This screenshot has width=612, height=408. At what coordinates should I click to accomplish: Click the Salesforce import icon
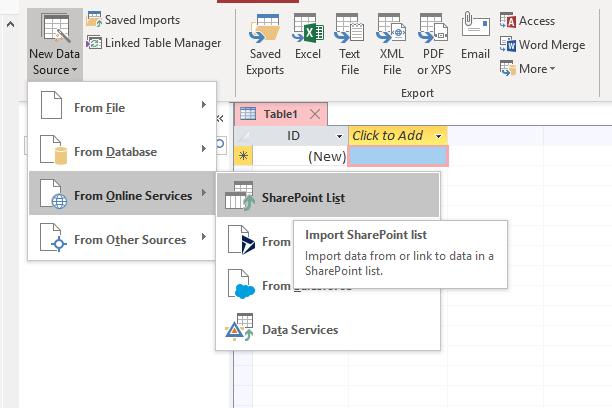[241, 284]
